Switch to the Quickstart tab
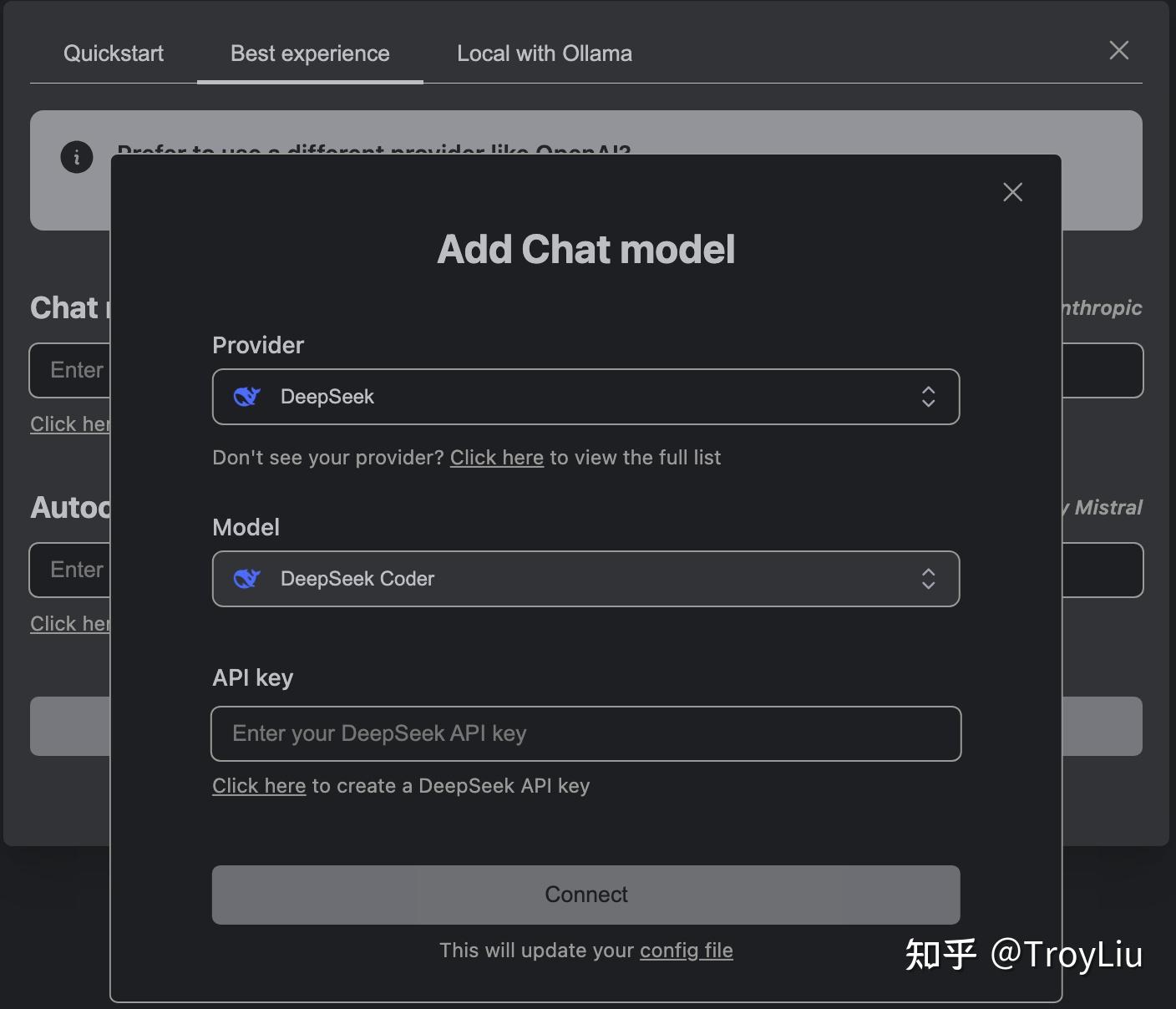The width and height of the screenshot is (1176, 1009). coord(114,53)
